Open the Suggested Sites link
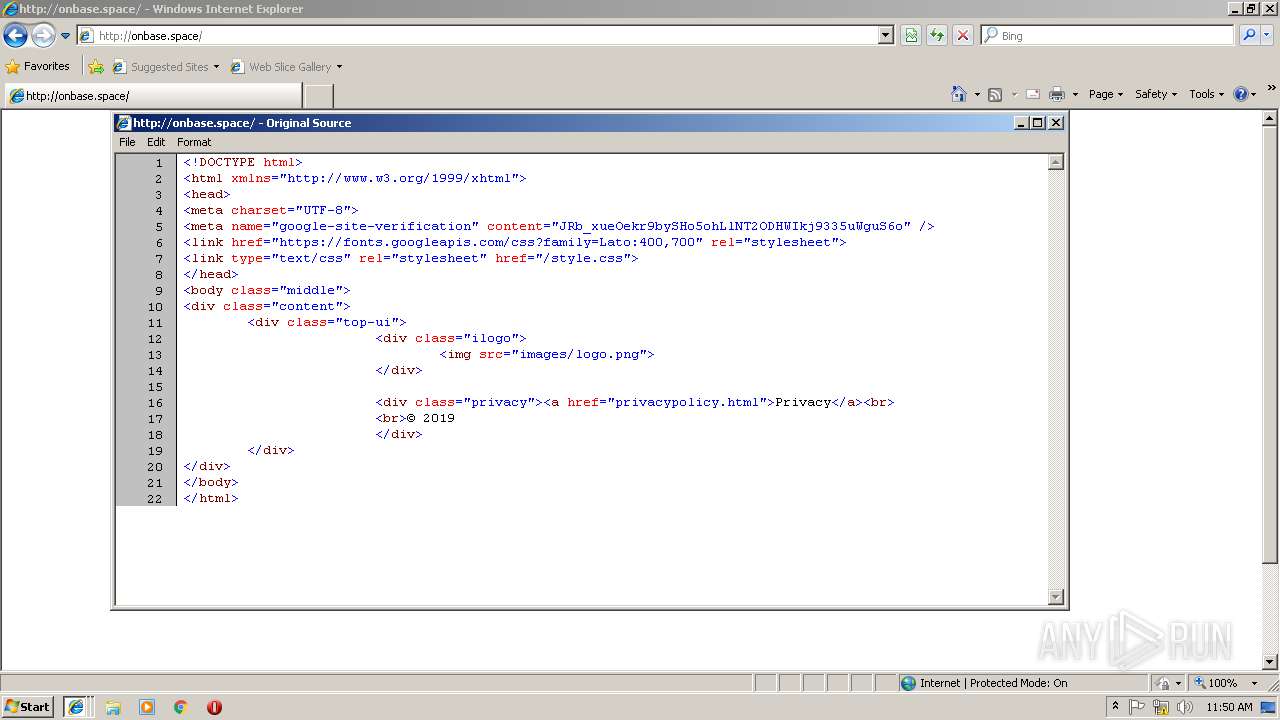The width and height of the screenshot is (1280, 720). [x=165, y=67]
